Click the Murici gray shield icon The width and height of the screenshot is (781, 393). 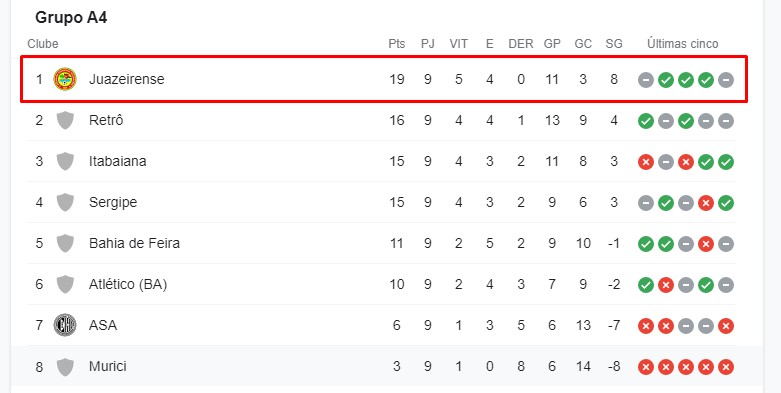click(x=65, y=366)
